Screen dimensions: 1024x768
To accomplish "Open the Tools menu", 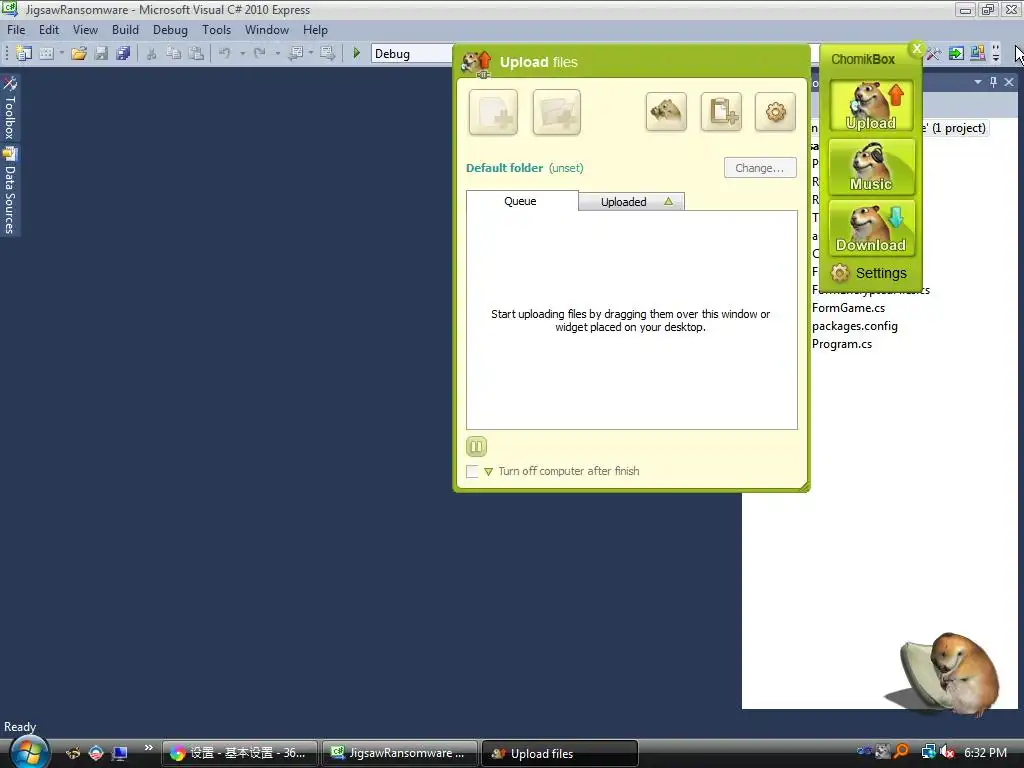I will tap(216, 30).
